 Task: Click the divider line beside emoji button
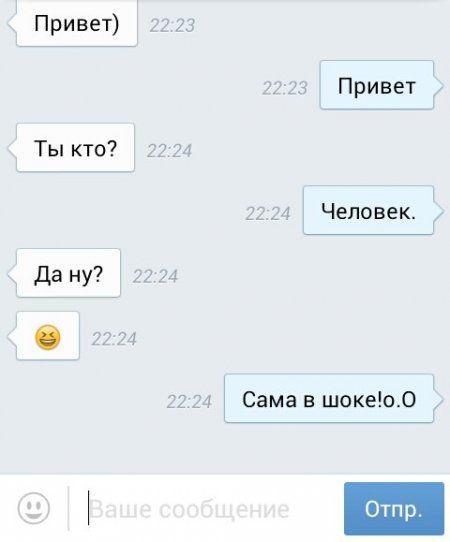coord(68,508)
